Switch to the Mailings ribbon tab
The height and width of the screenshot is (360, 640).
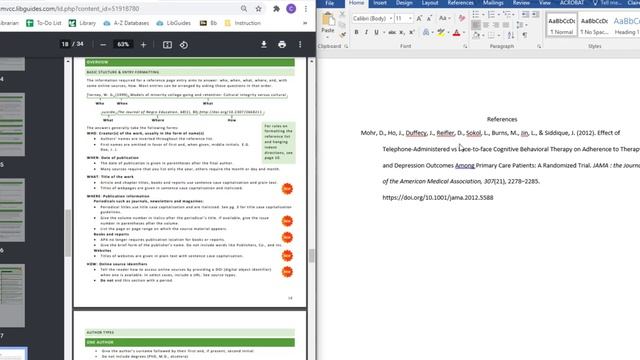(x=493, y=3)
